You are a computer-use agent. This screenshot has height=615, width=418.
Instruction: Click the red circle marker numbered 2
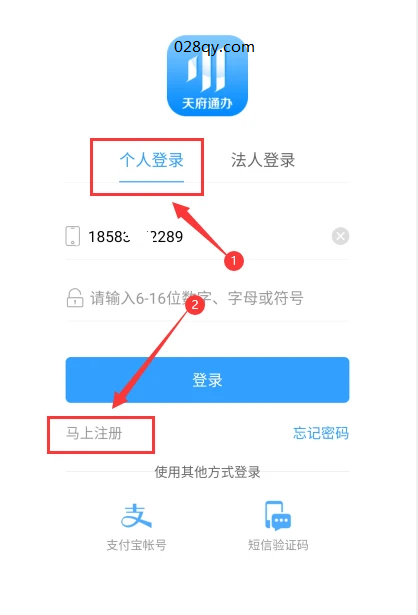[x=195, y=305]
